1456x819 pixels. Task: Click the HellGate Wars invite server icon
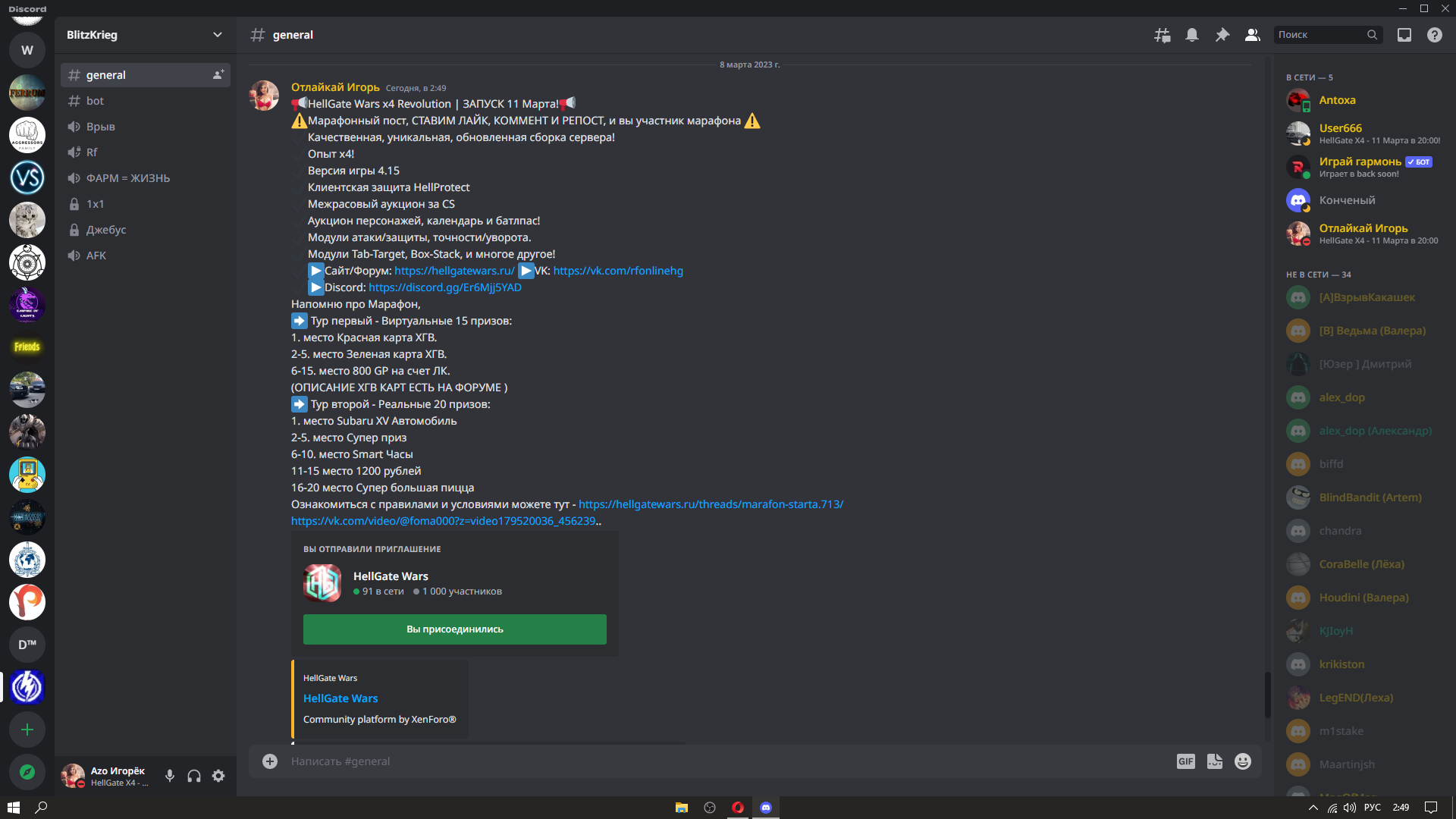[x=322, y=583]
